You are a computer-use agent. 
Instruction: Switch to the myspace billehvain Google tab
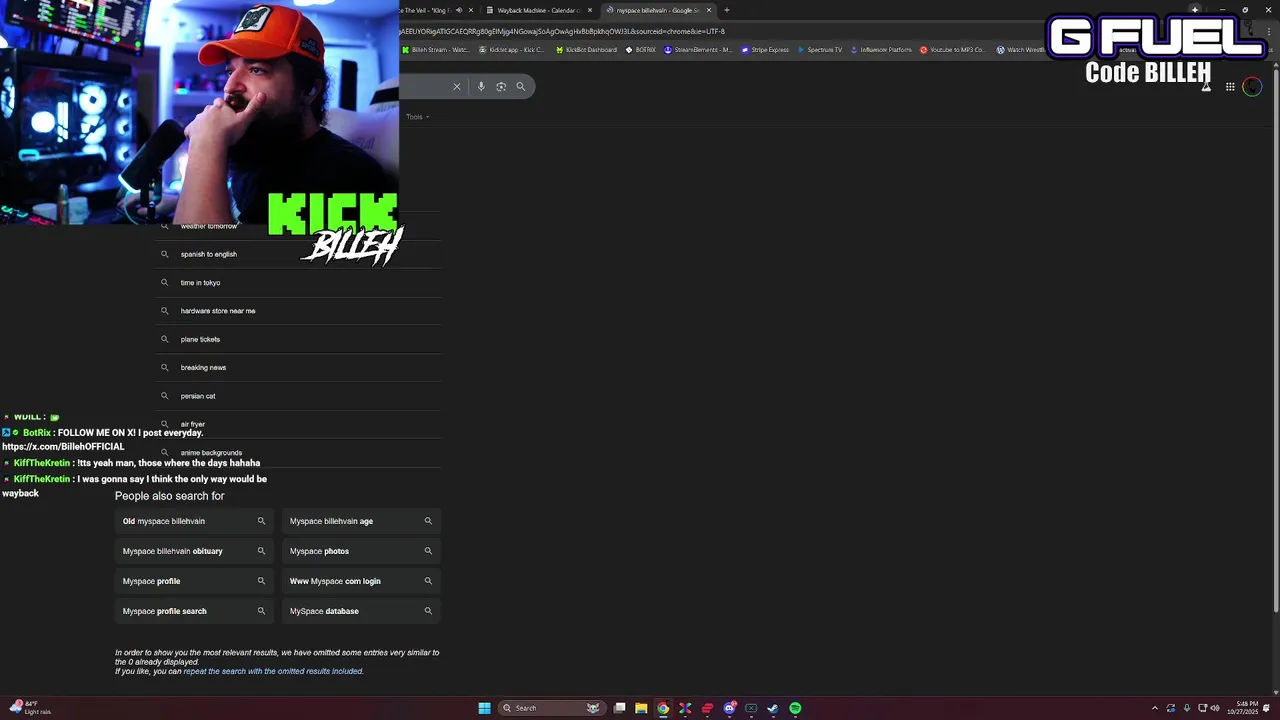point(656,10)
